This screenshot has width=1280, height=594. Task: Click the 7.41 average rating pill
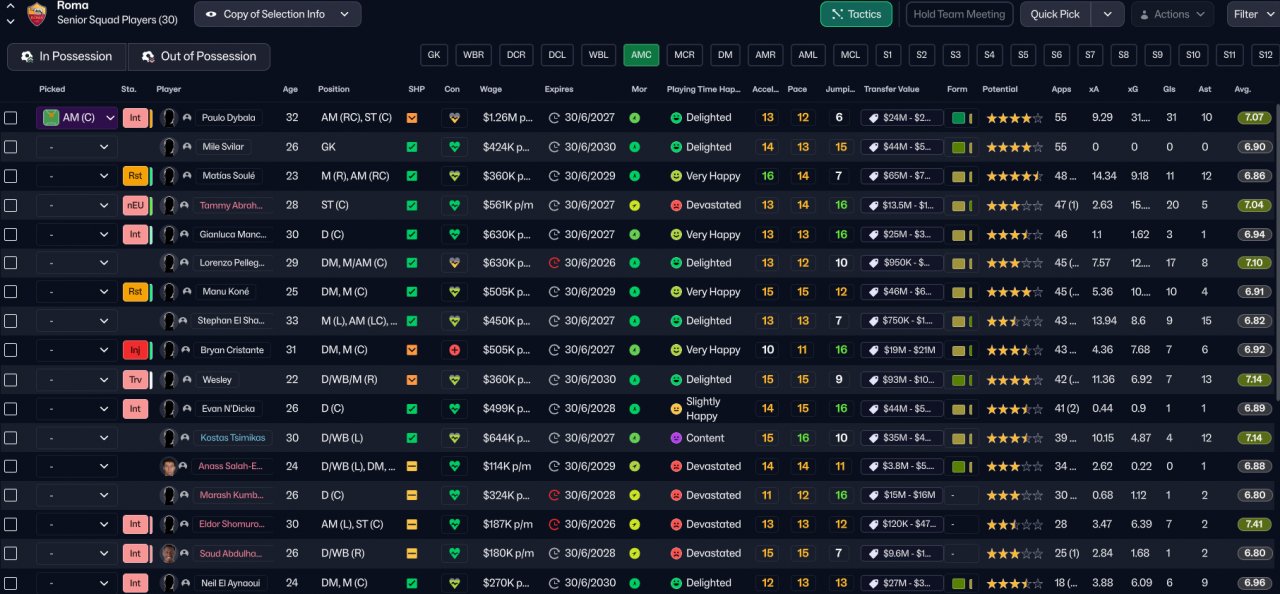point(1254,524)
